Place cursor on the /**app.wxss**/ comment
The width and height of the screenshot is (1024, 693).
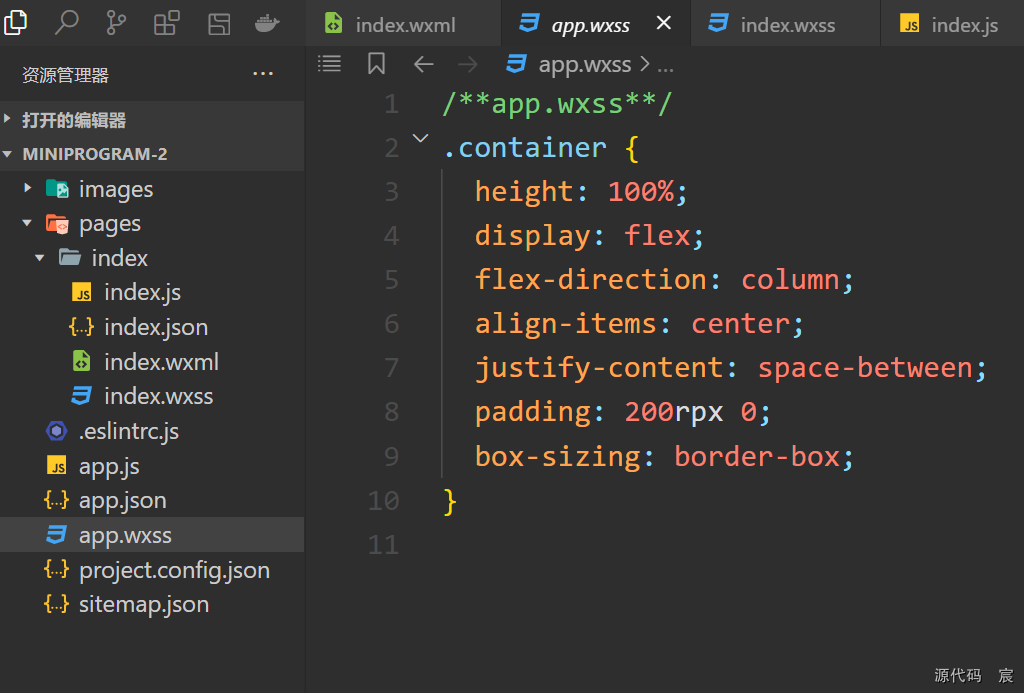[x=557, y=104]
